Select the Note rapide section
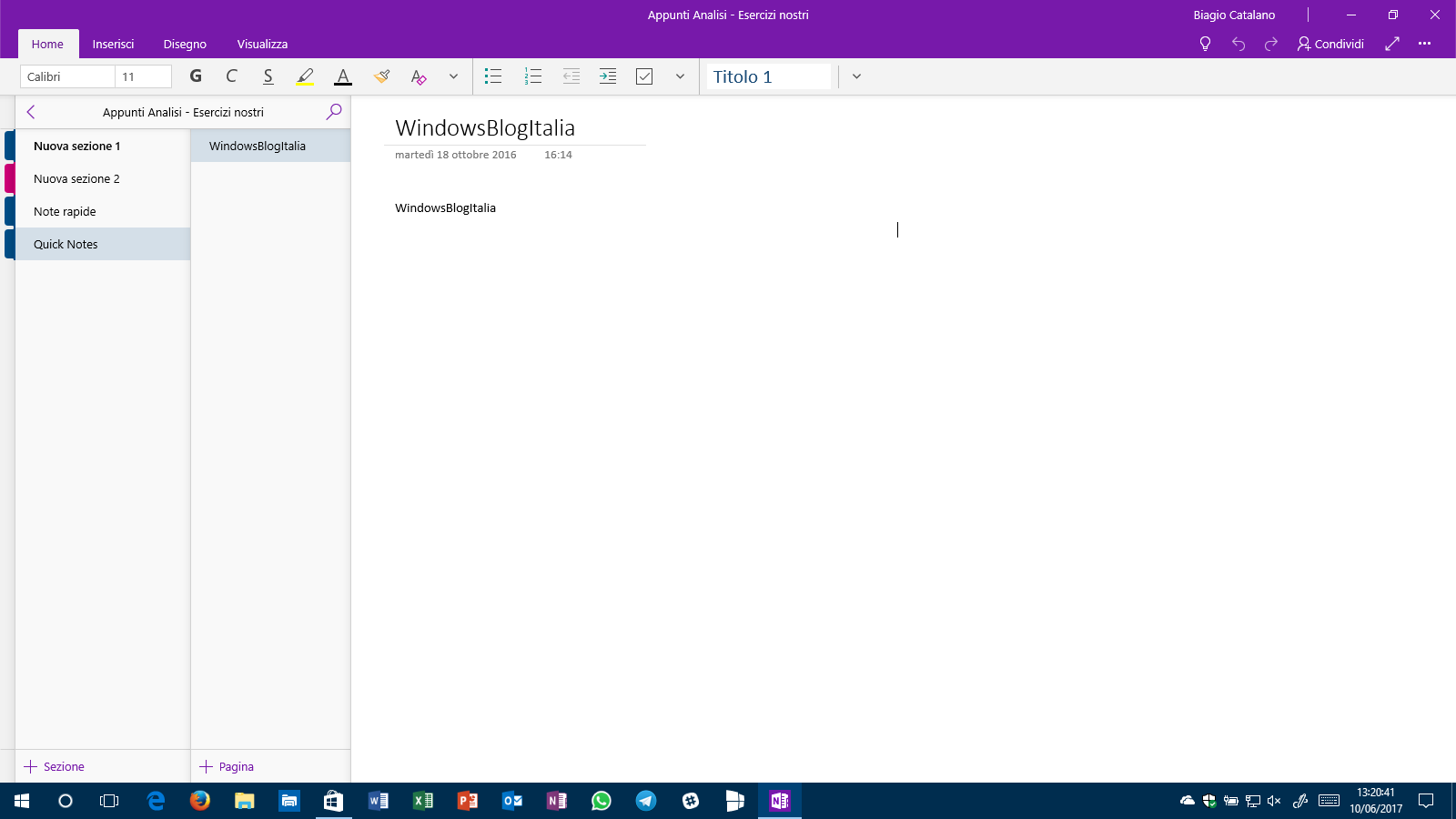This screenshot has width=1456, height=819. 102,211
